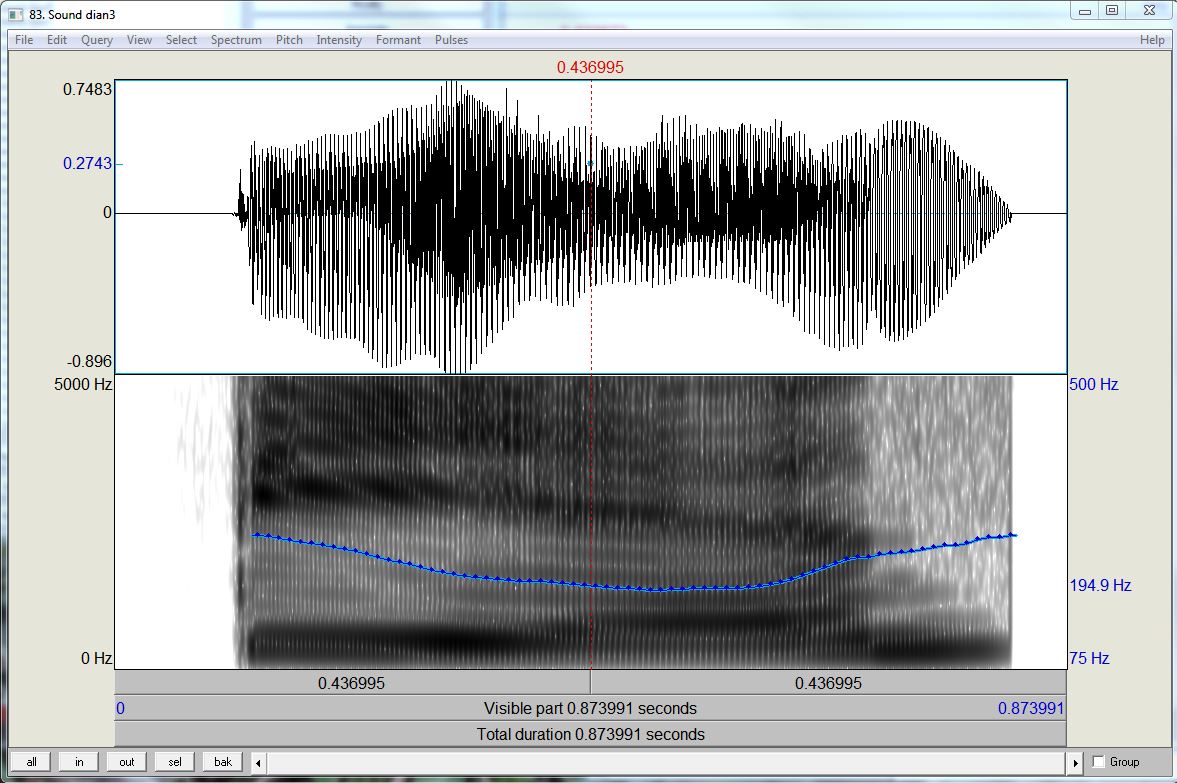Click the scrollbar left arrow
This screenshot has height=783, width=1177.
[x=258, y=763]
